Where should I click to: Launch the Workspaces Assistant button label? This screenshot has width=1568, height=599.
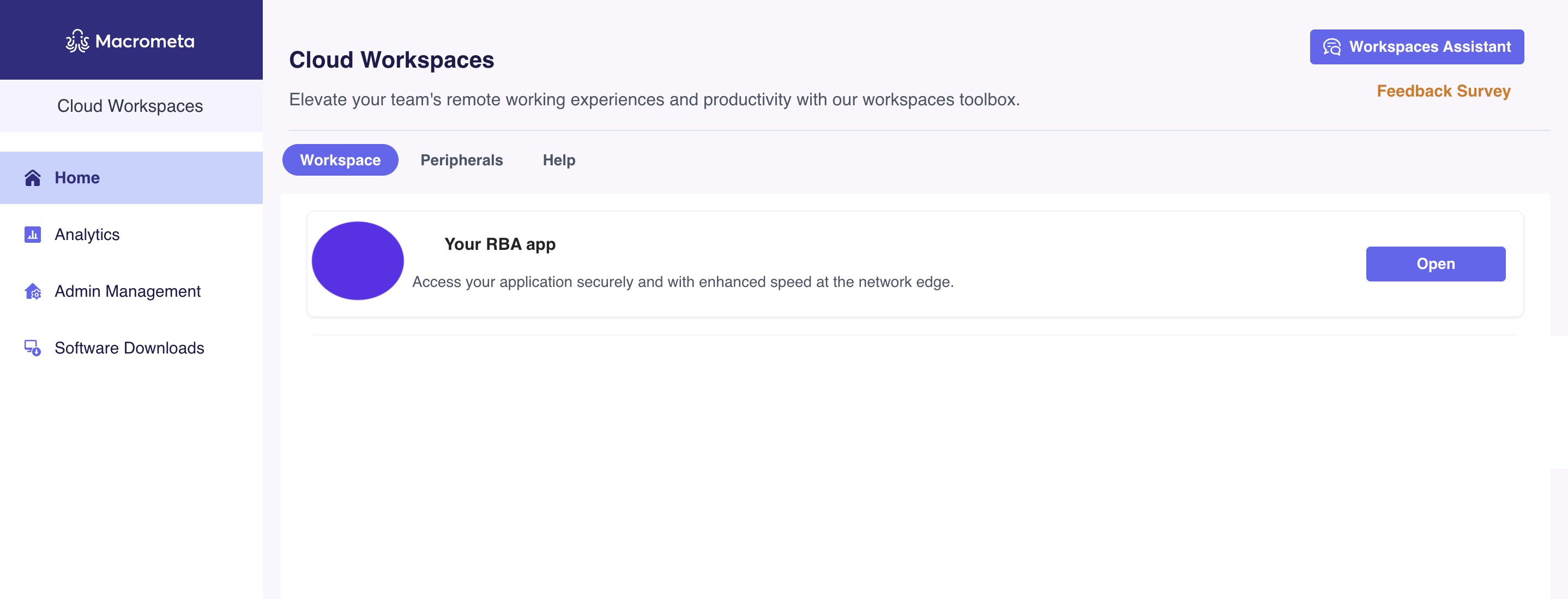pyautogui.click(x=1430, y=47)
